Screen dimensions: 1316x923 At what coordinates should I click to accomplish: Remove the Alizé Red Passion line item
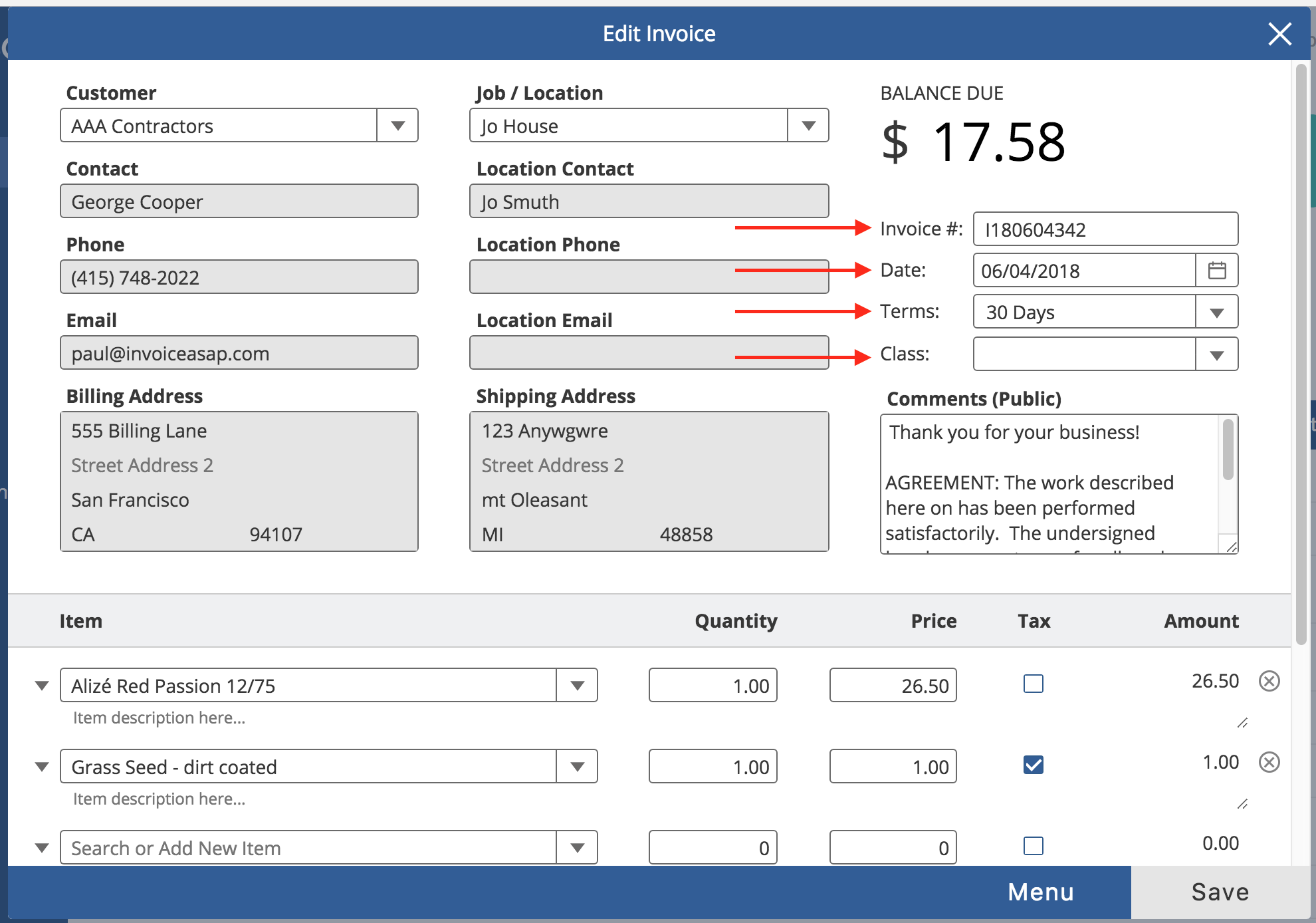1269,681
